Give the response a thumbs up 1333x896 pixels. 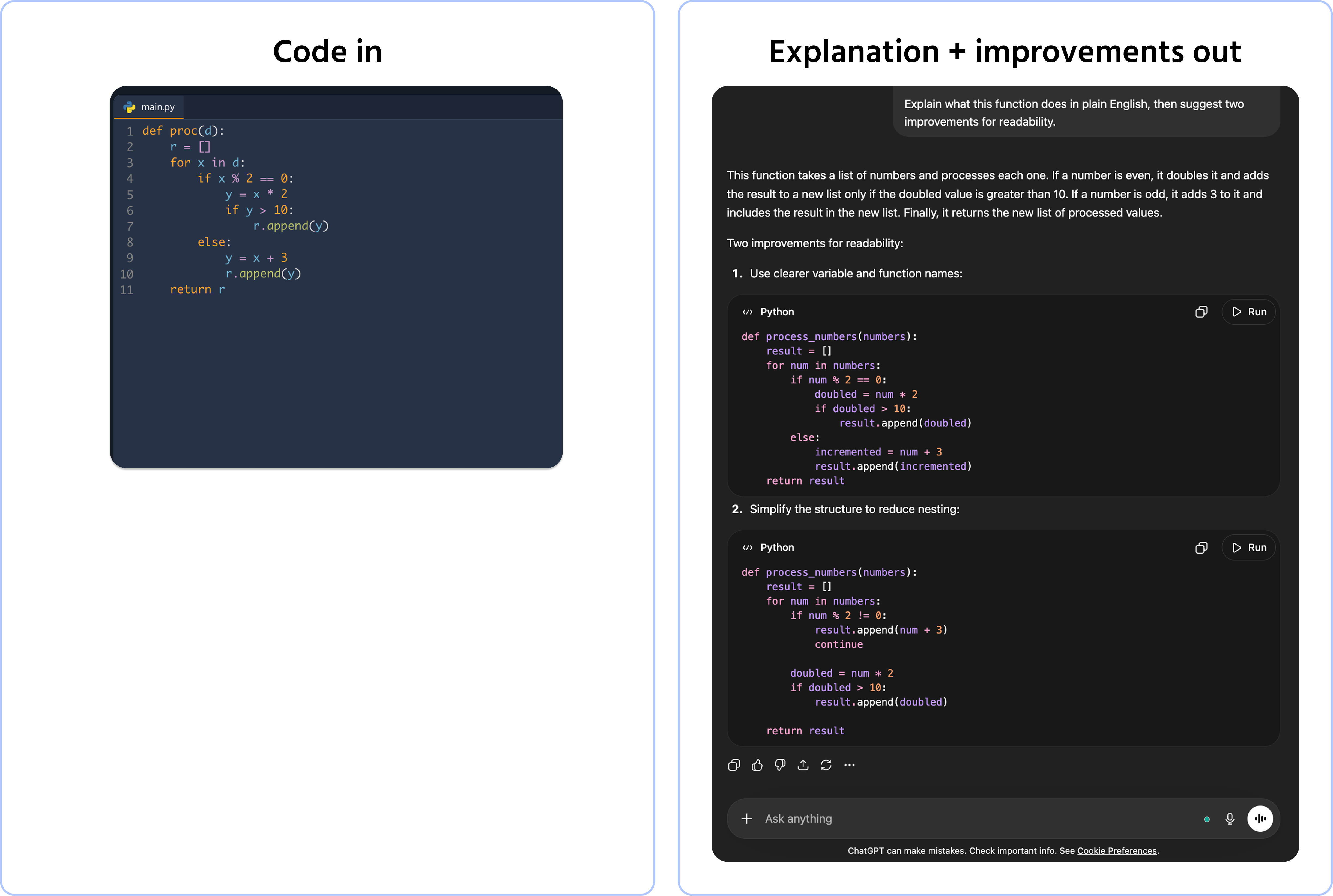click(757, 765)
